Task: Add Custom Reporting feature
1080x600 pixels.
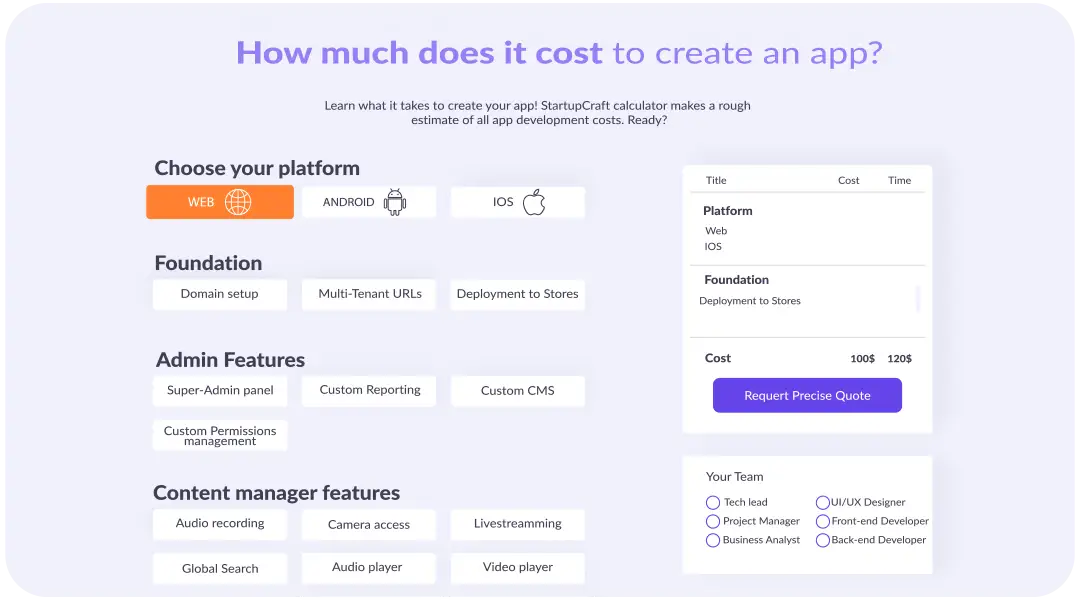Action: 369,390
